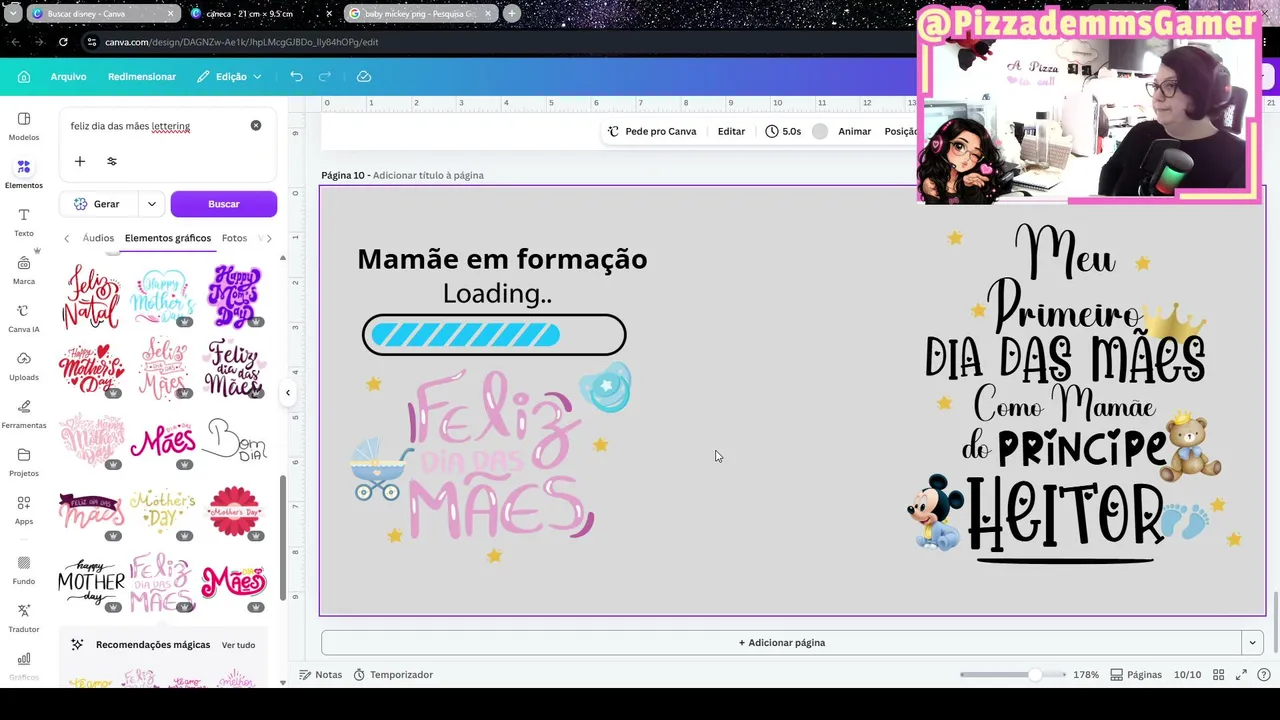This screenshot has width=1280, height=720.
Task: Open the Uploads panel
Action: pyautogui.click(x=24, y=366)
